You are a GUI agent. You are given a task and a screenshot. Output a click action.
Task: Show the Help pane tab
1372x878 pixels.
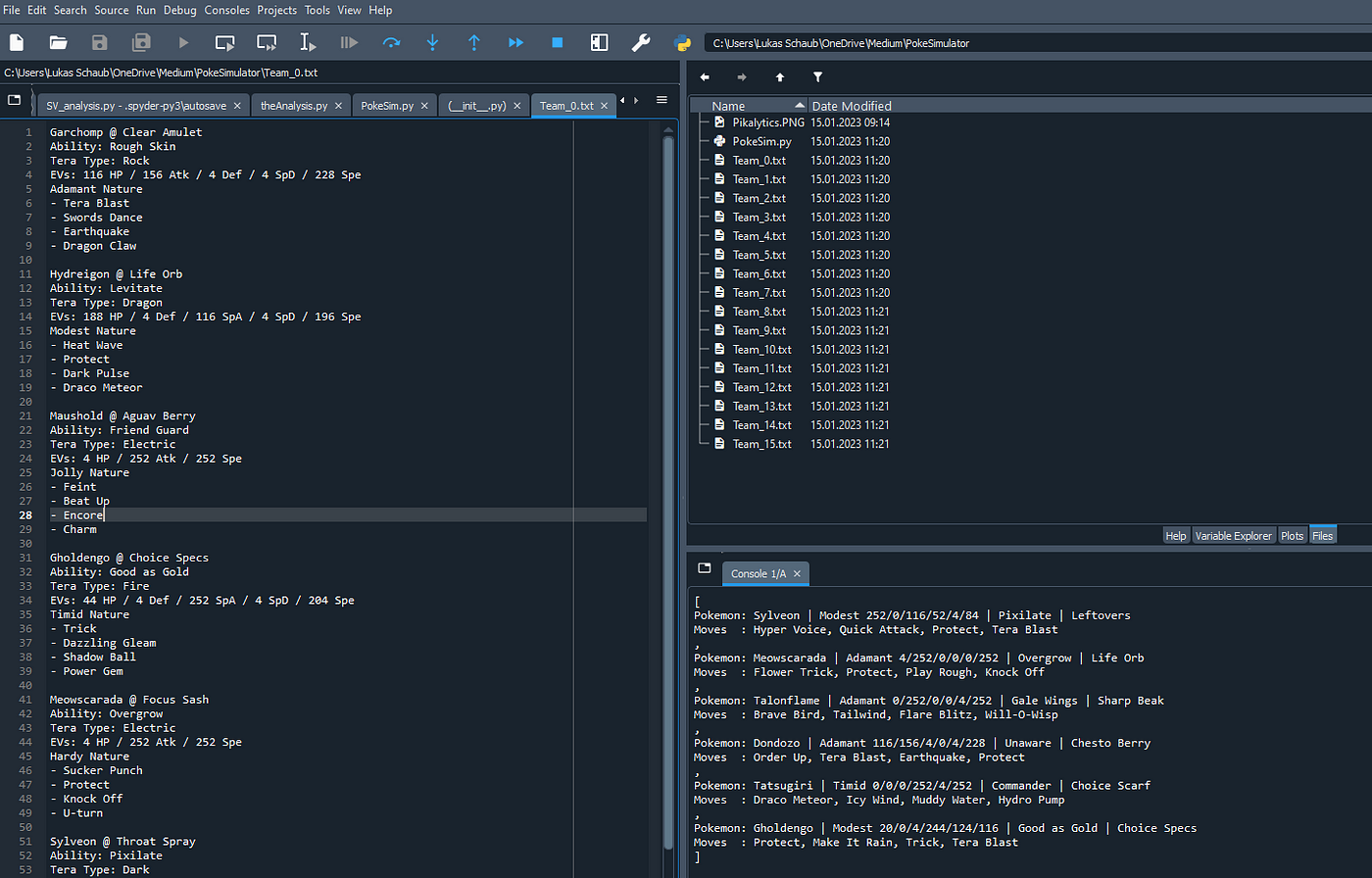1176,536
